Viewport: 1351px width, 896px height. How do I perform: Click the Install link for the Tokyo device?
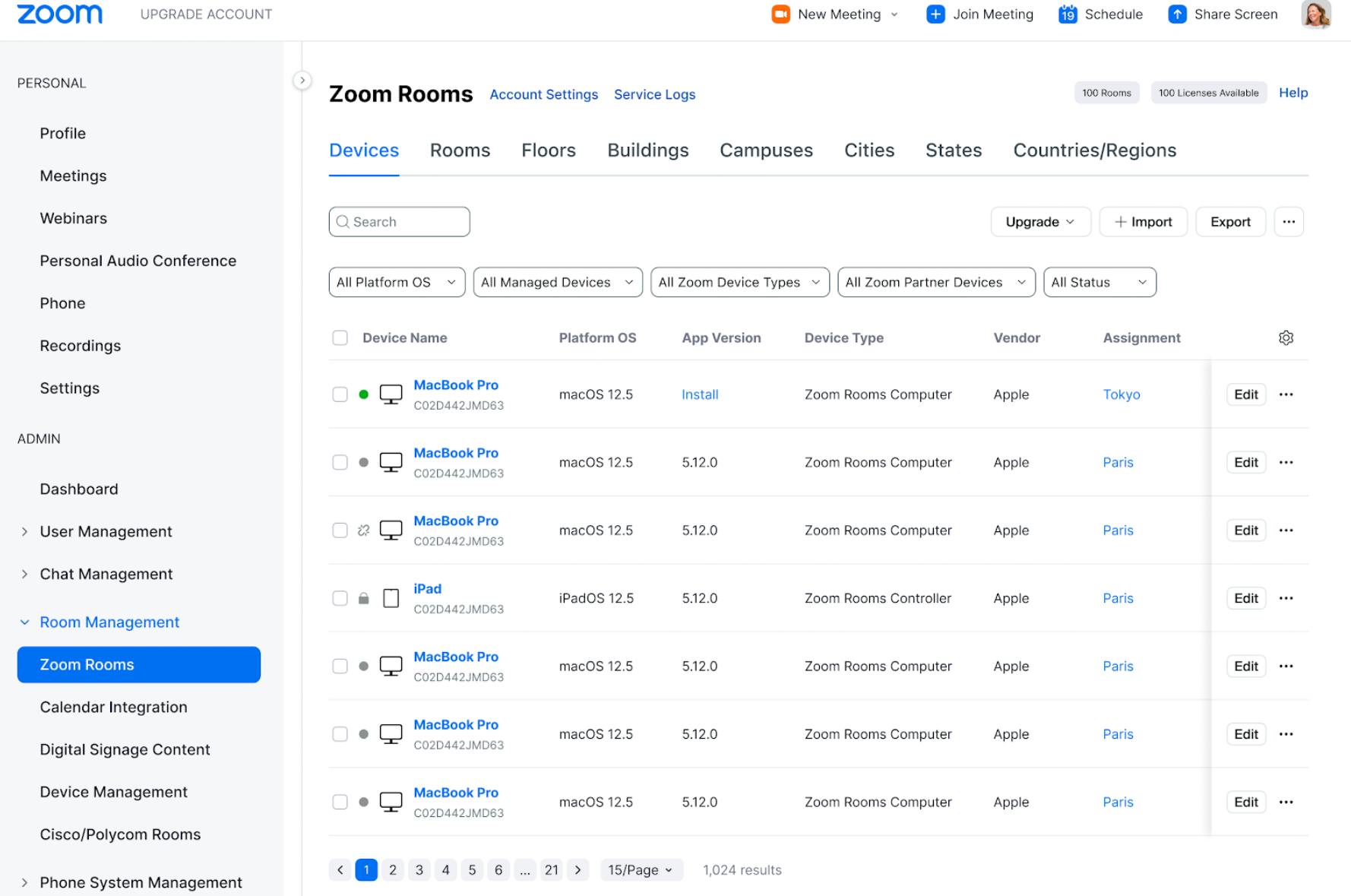[x=700, y=394]
